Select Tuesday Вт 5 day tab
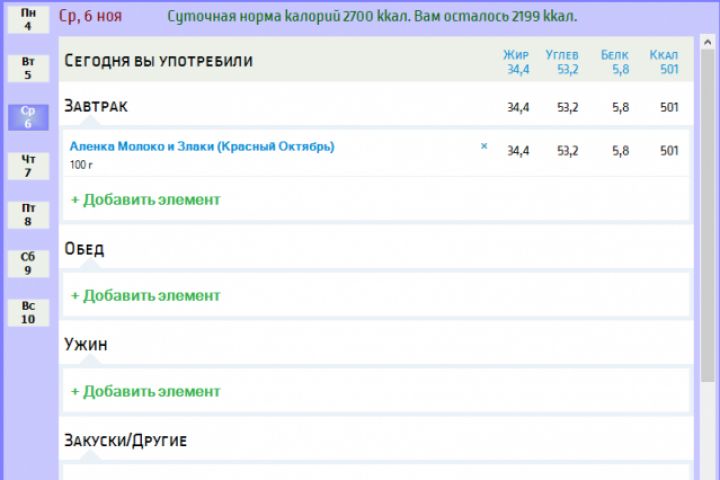Image resolution: width=720 pixels, height=480 pixels. coord(28,68)
